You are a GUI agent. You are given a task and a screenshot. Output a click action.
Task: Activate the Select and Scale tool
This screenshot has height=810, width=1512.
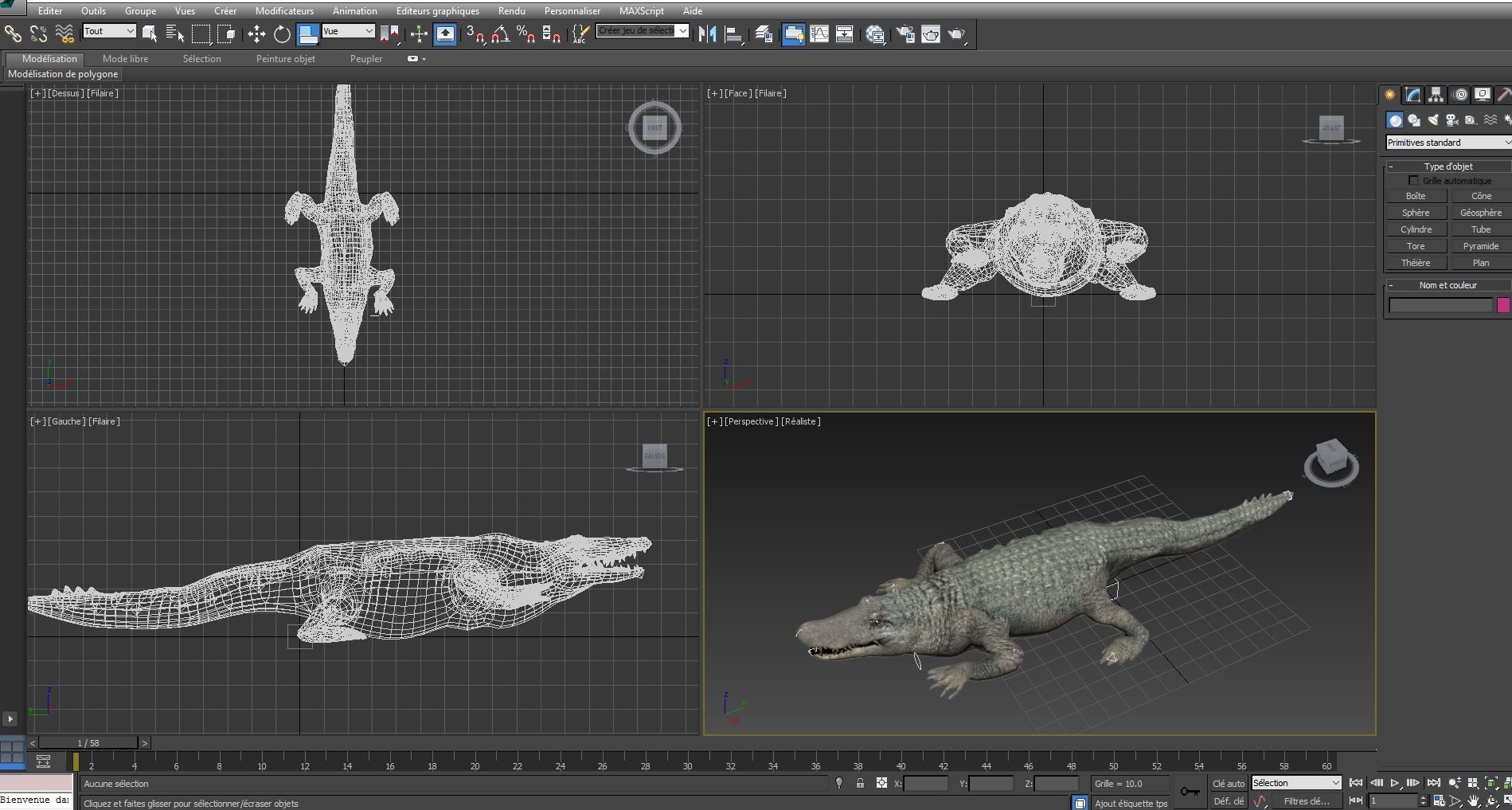(x=308, y=33)
